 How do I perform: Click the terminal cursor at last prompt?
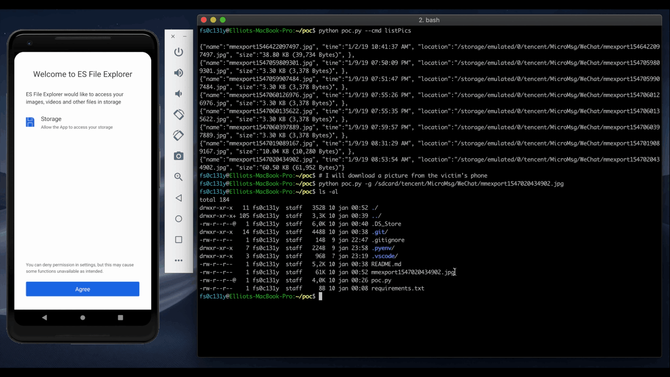pyautogui.click(x=320, y=296)
